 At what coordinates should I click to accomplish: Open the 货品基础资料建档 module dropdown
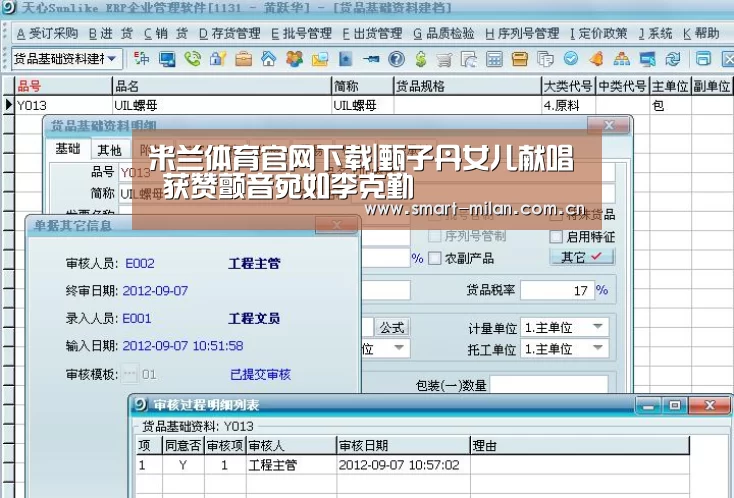coord(112,59)
